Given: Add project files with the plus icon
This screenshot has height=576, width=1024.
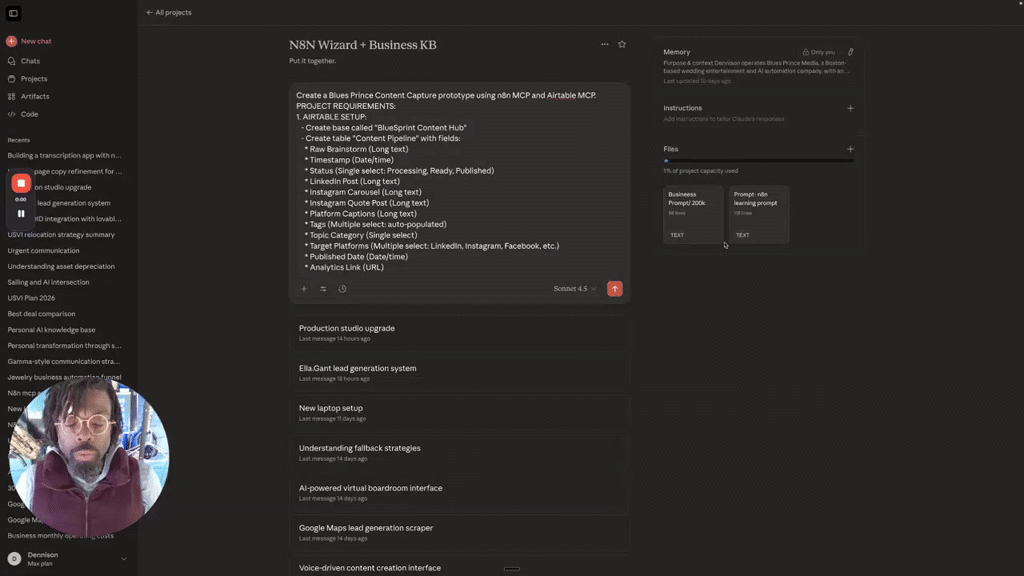Looking at the screenshot, I should tap(851, 149).
